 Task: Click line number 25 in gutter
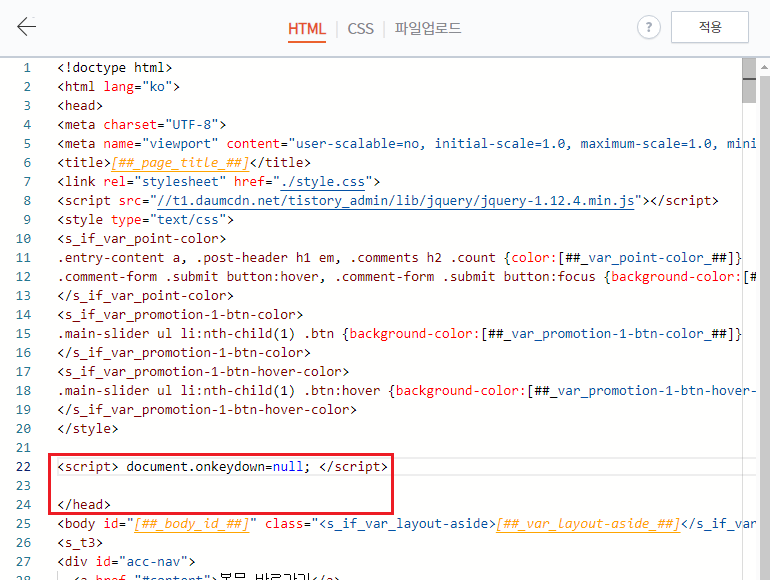(23, 524)
